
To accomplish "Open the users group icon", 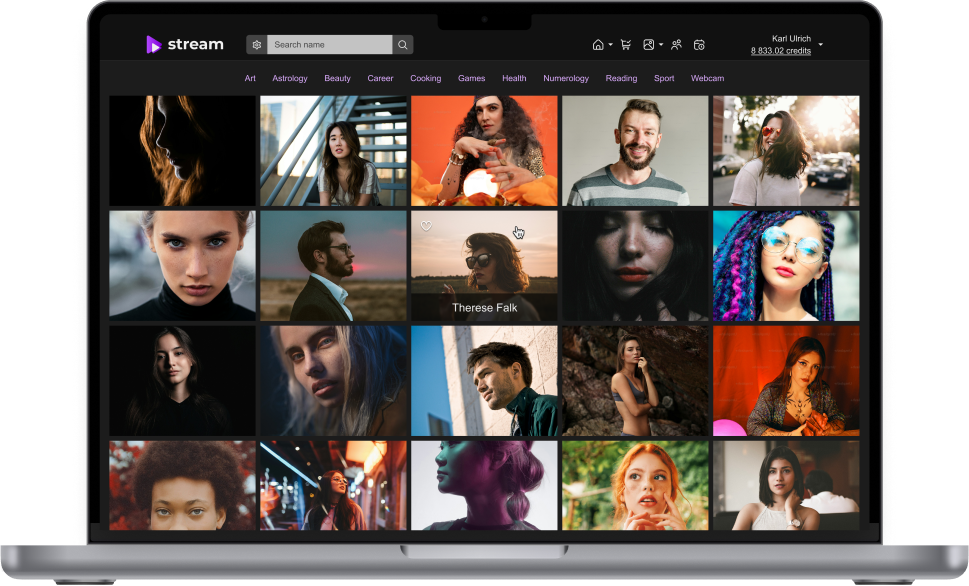I will tap(677, 45).
